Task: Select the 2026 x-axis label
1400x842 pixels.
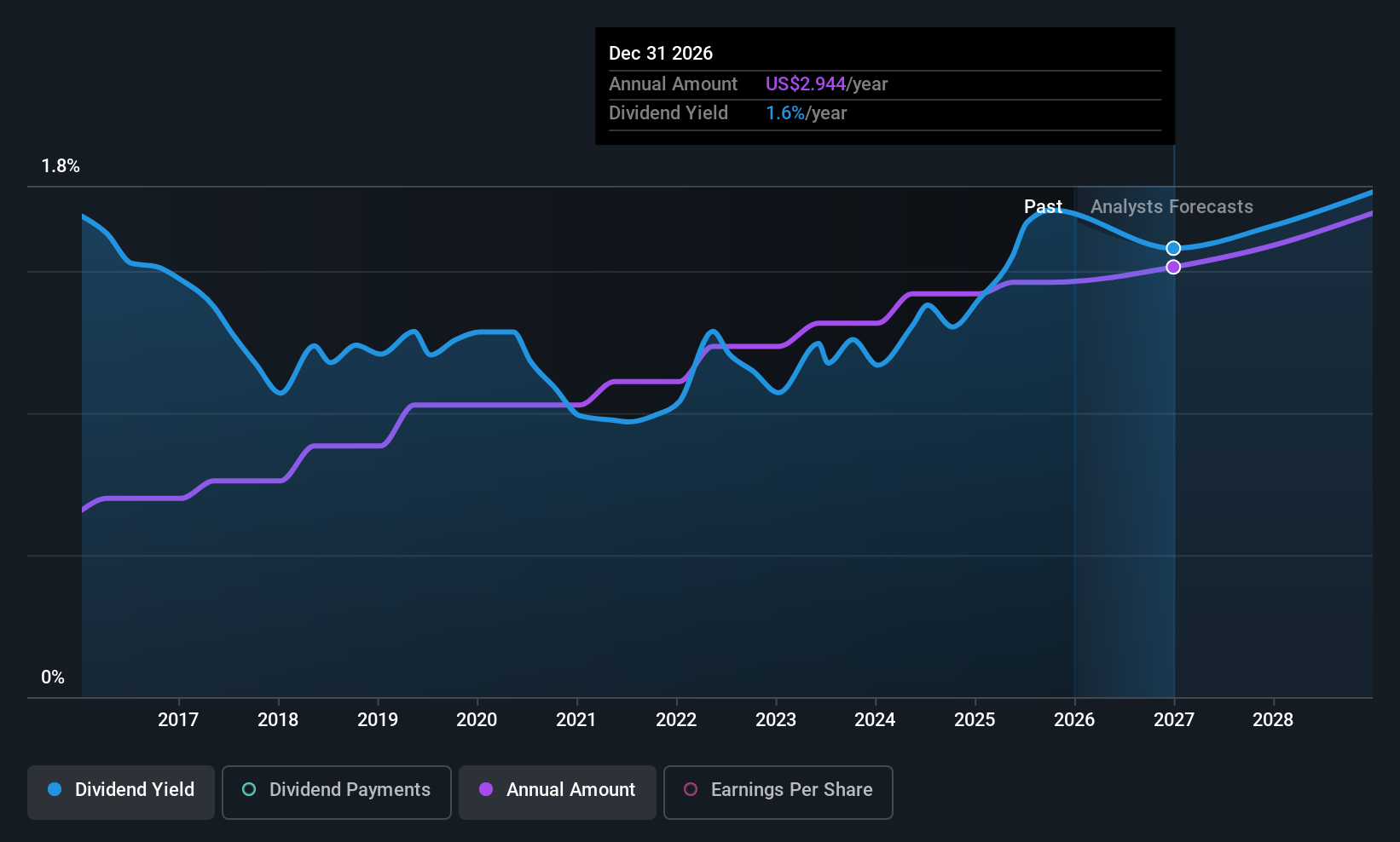Action: click(x=1074, y=720)
